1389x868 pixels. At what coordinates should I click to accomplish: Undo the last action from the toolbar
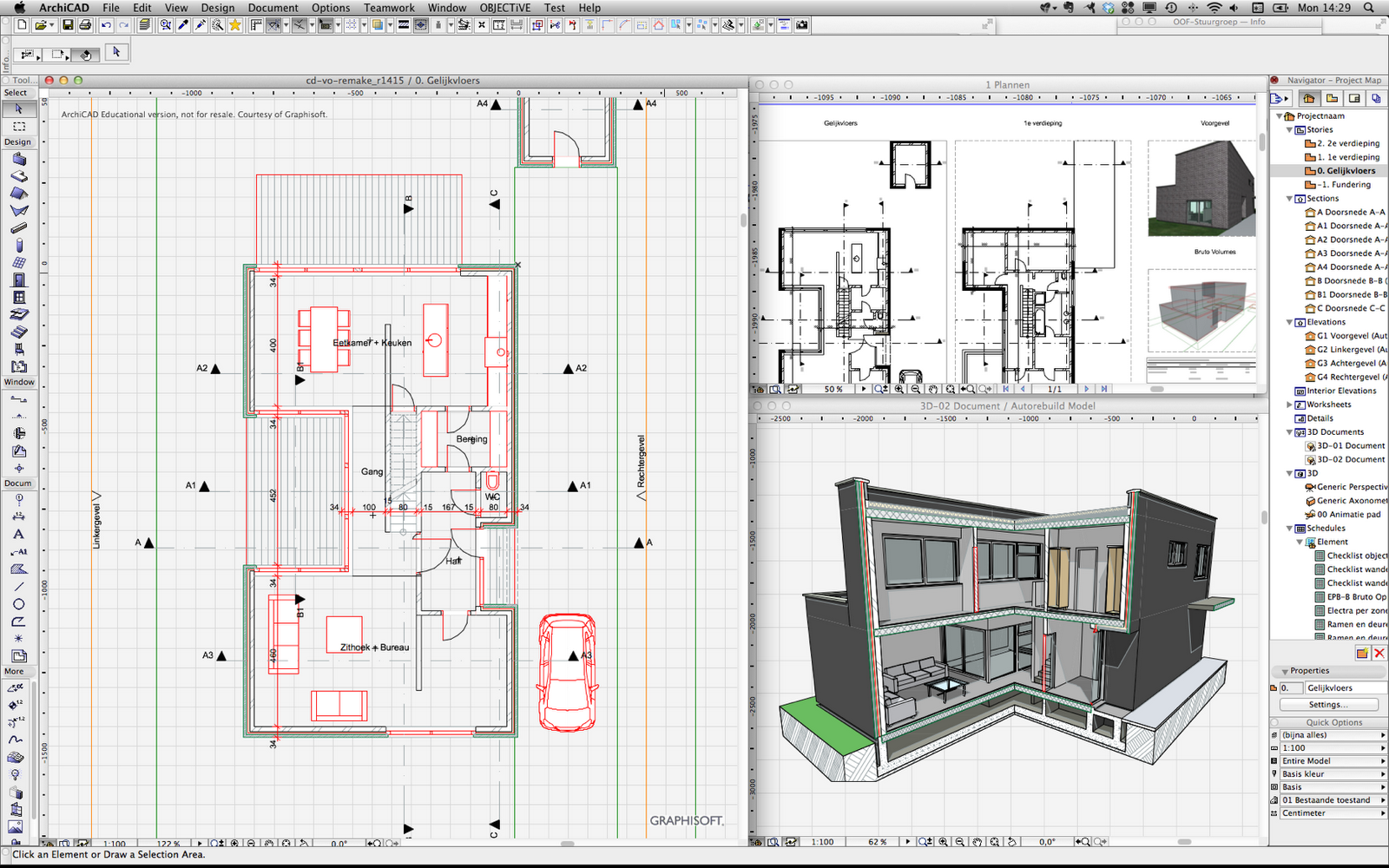click(105, 24)
